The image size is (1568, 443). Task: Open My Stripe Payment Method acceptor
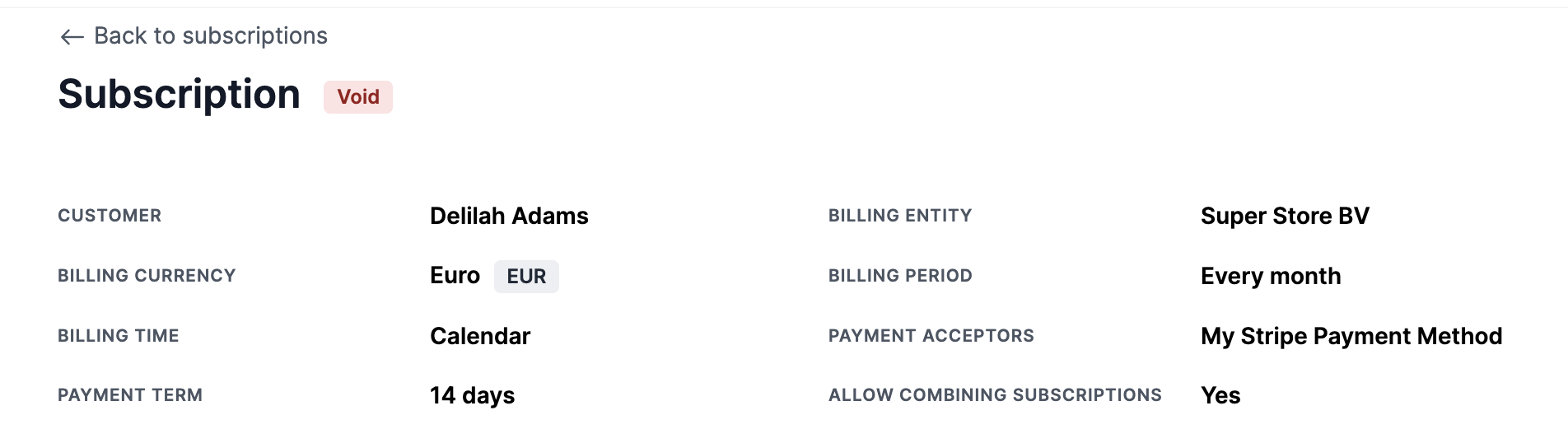point(1351,336)
